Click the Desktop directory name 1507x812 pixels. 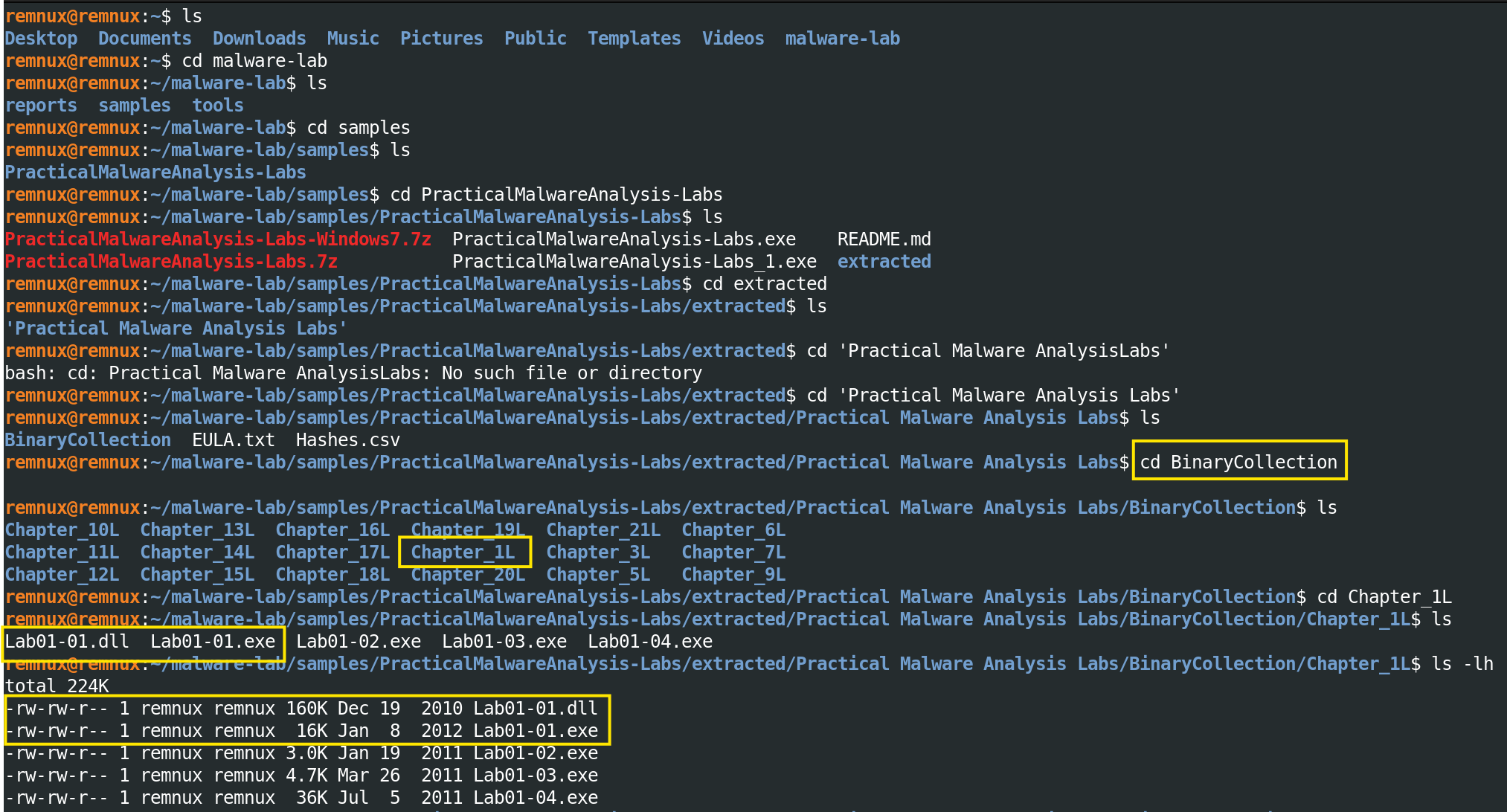41,39
